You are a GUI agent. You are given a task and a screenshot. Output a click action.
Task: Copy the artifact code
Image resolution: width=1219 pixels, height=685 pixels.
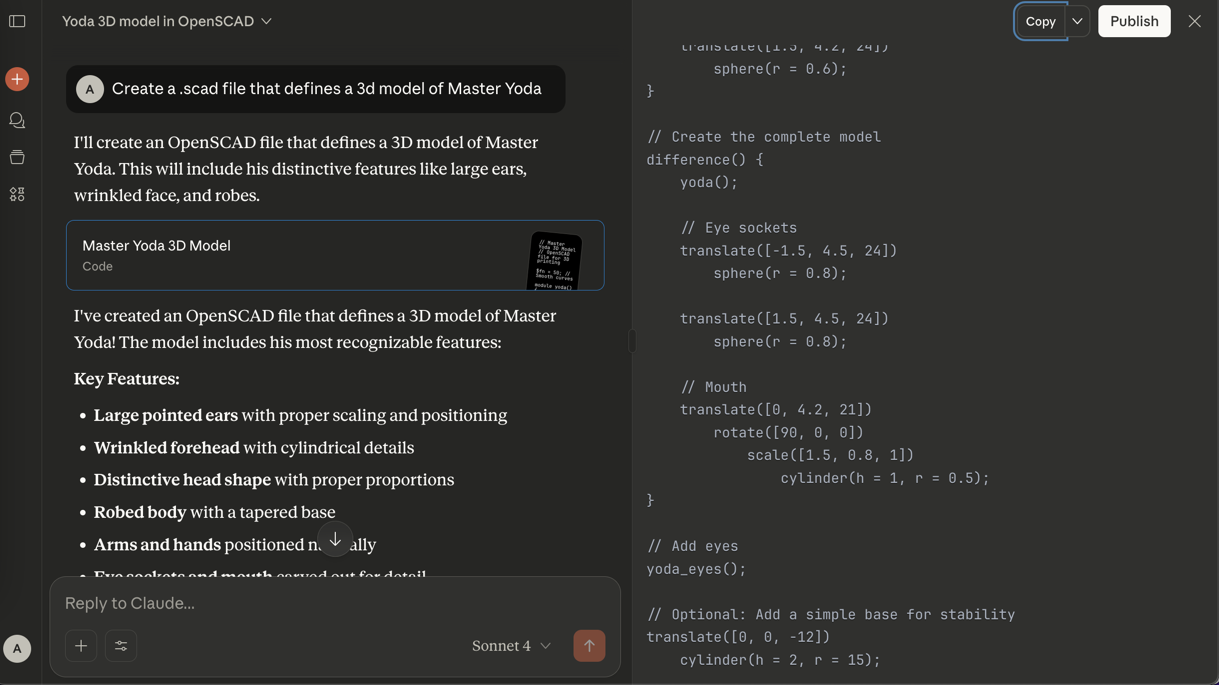[1040, 21]
